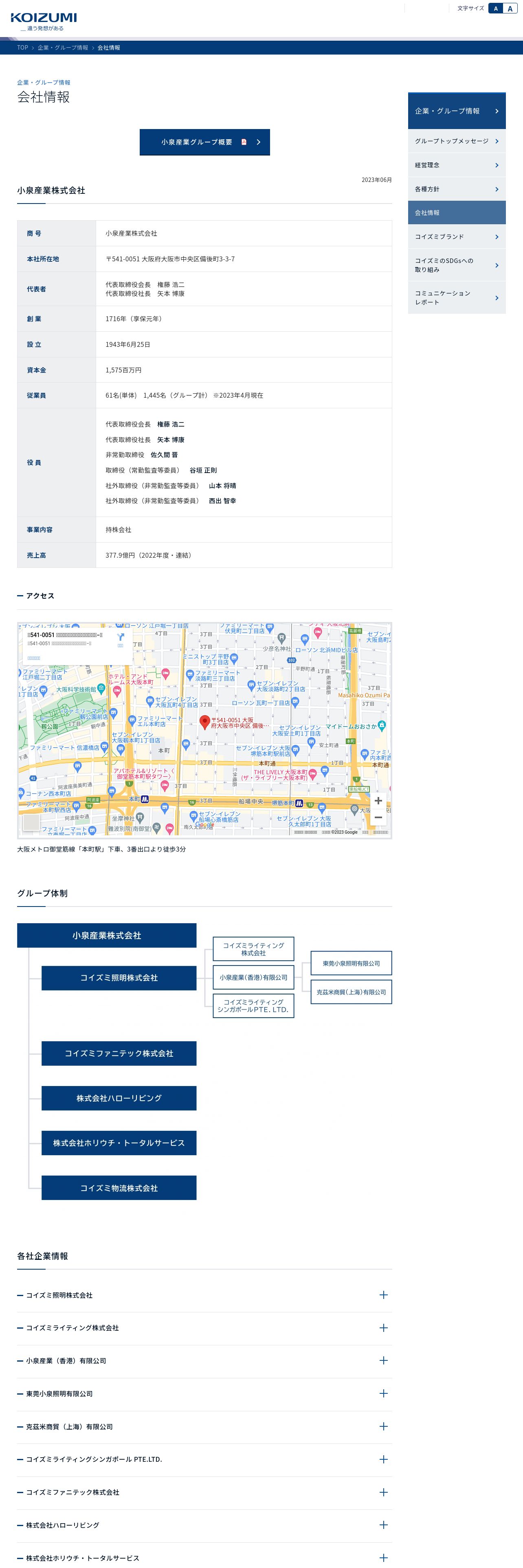Expand 小泉産業（香港）有限公司 accordion

204,1361
